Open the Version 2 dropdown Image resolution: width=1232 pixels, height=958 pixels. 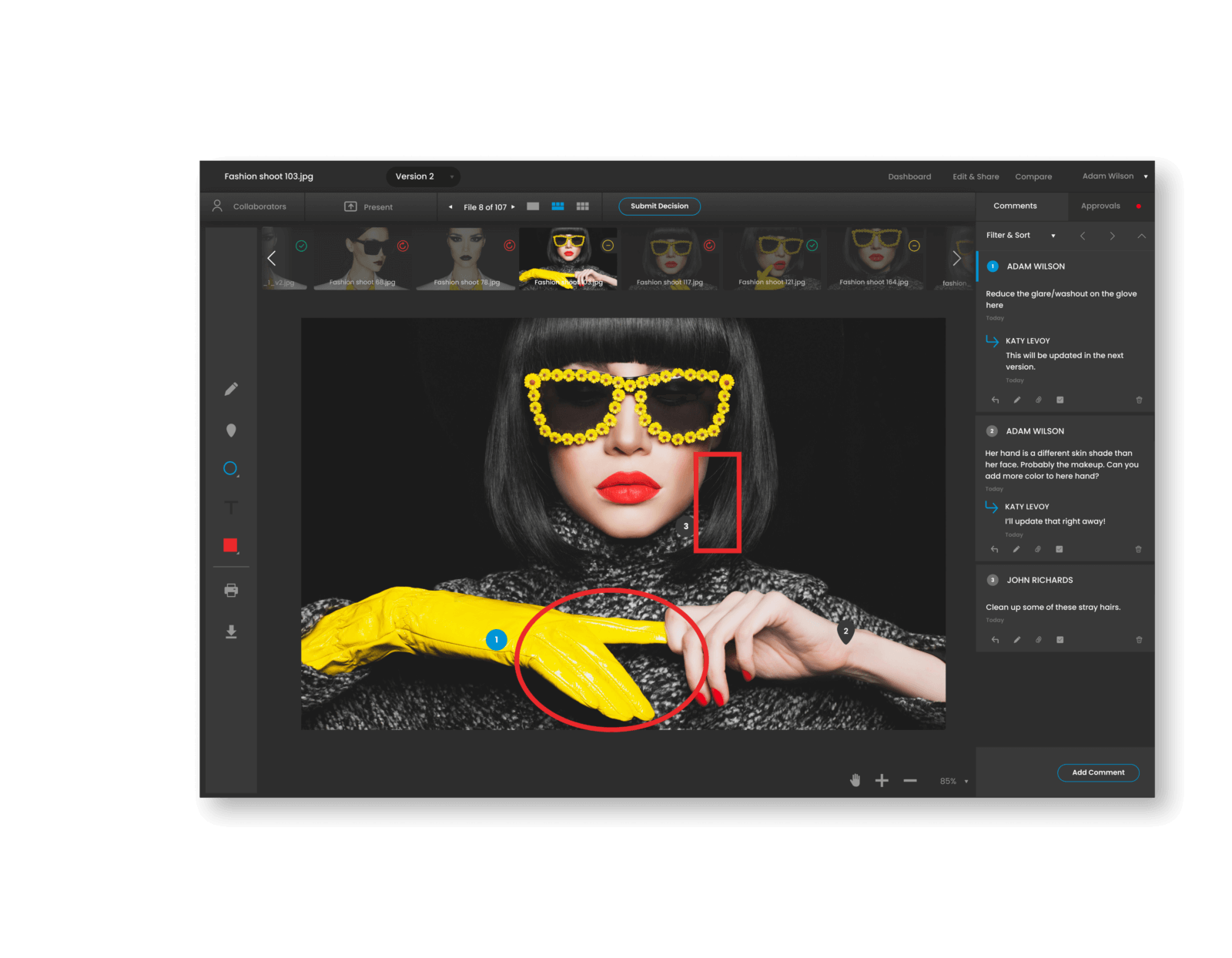point(422,176)
